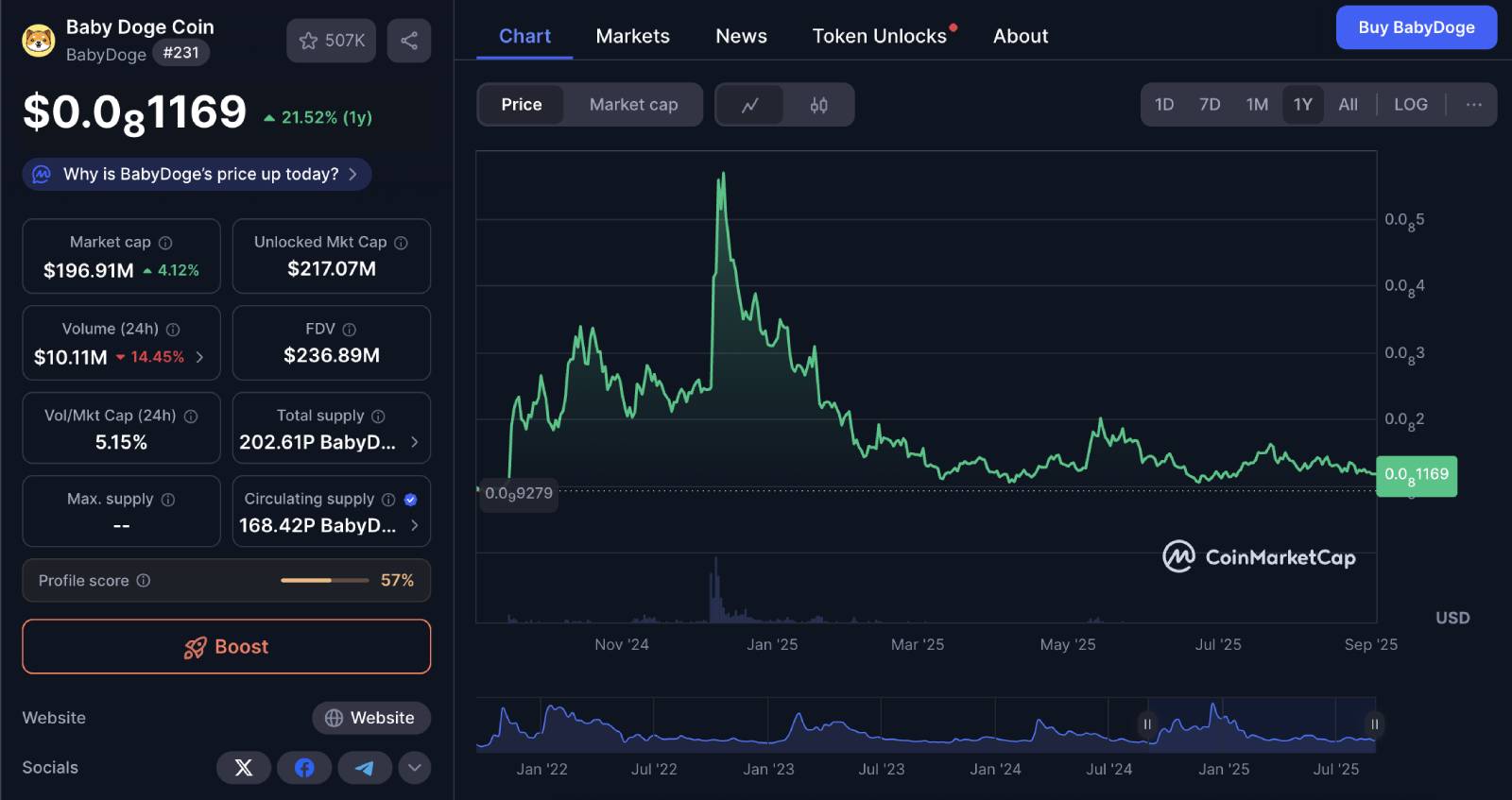Open the News tab
Screen dimensions: 1512x800
coord(741,36)
